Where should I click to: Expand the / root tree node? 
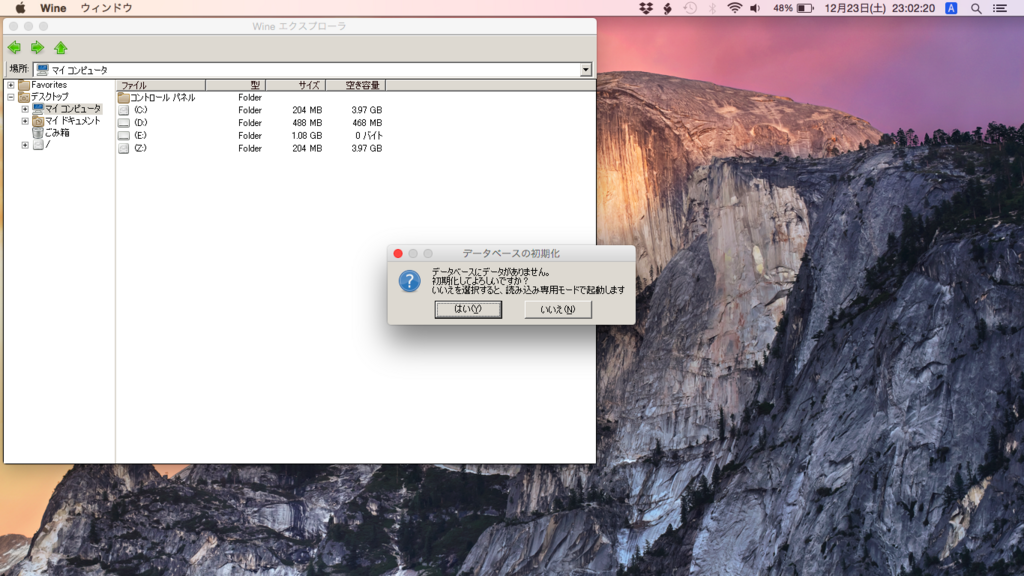pyautogui.click(x=25, y=145)
